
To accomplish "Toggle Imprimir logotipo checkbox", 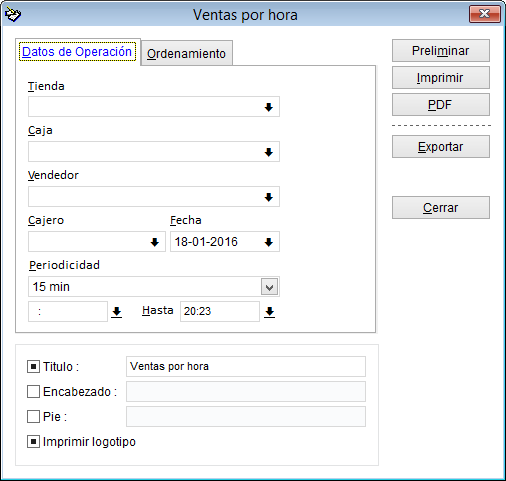I will point(33,442).
